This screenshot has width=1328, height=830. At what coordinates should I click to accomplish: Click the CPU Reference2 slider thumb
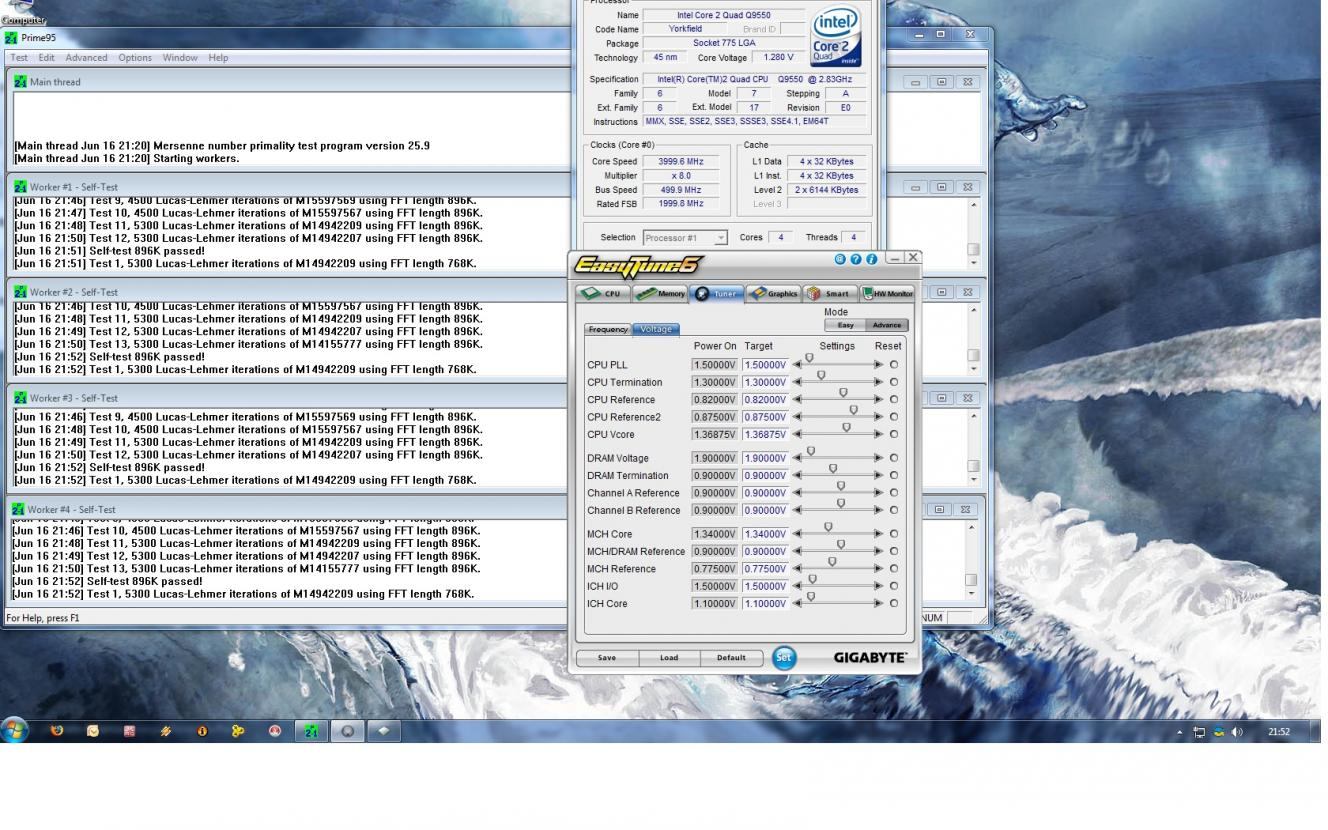[x=853, y=410]
